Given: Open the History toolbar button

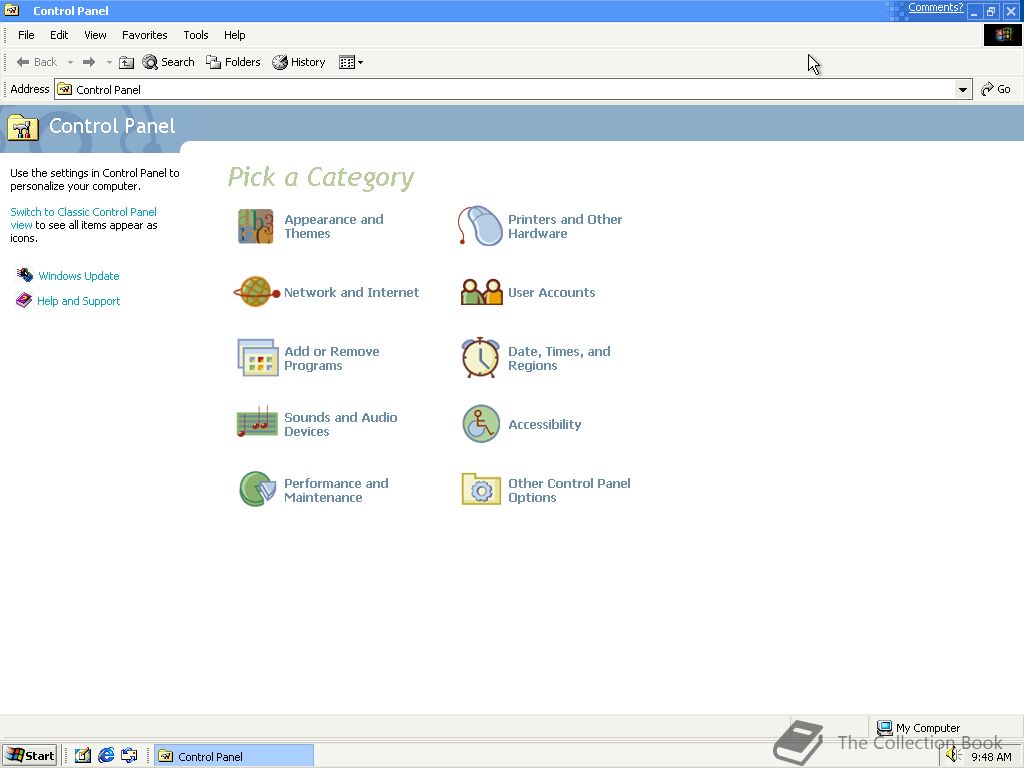Looking at the screenshot, I should point(299,62).
